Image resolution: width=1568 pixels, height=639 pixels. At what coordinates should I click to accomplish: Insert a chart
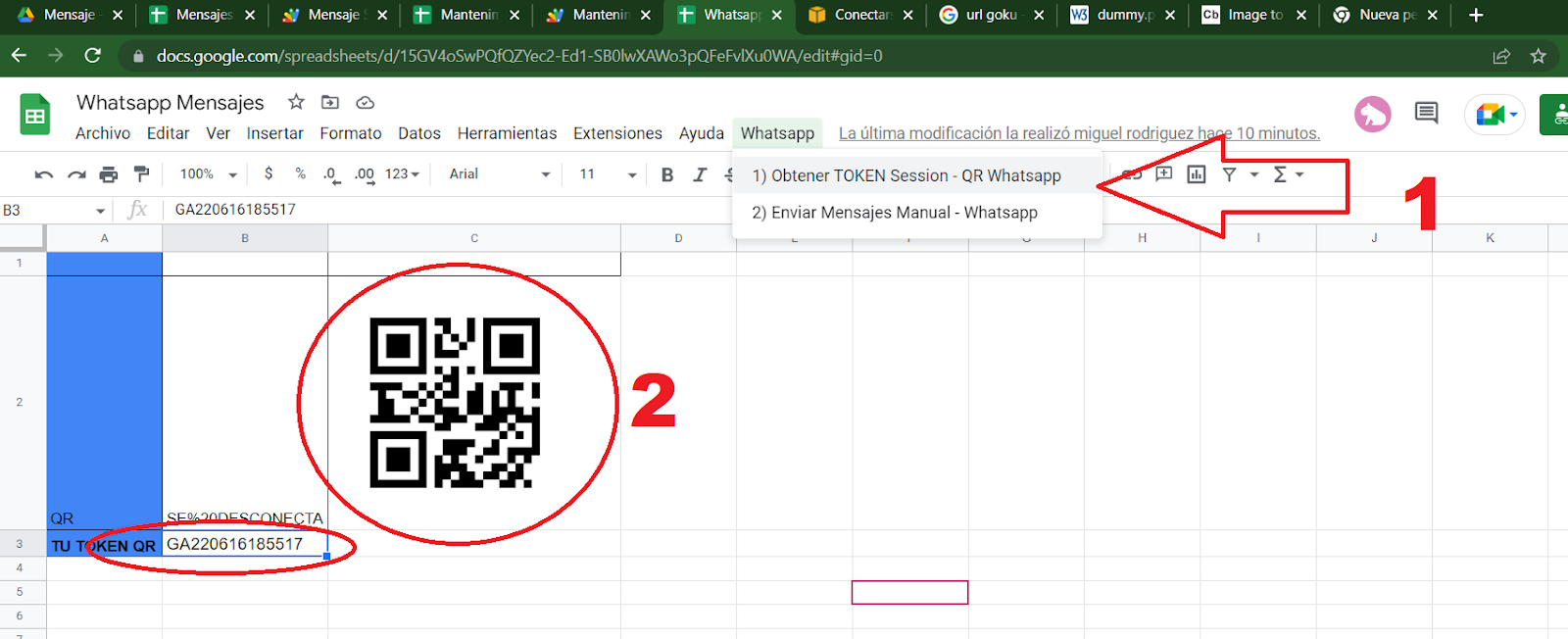click(1197, 174)
